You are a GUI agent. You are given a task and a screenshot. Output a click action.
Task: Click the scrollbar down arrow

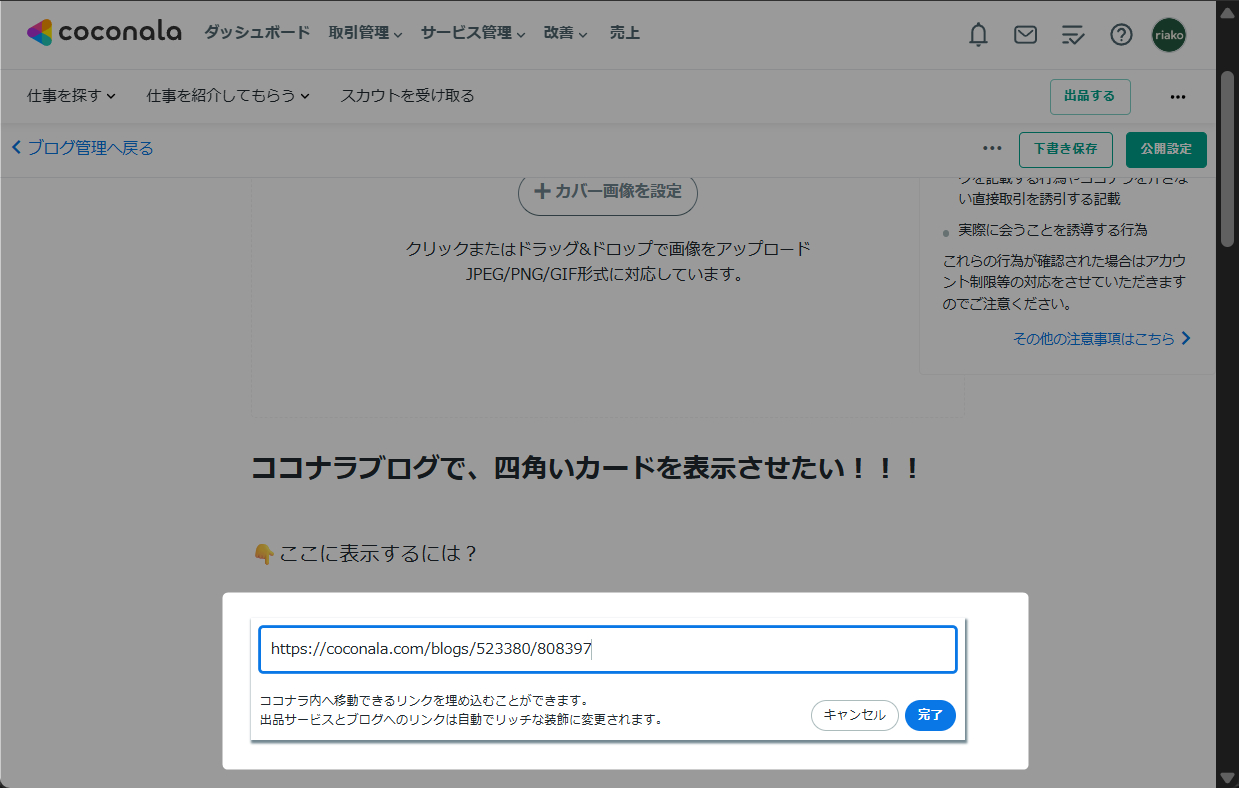click(x=1228, y=777)
